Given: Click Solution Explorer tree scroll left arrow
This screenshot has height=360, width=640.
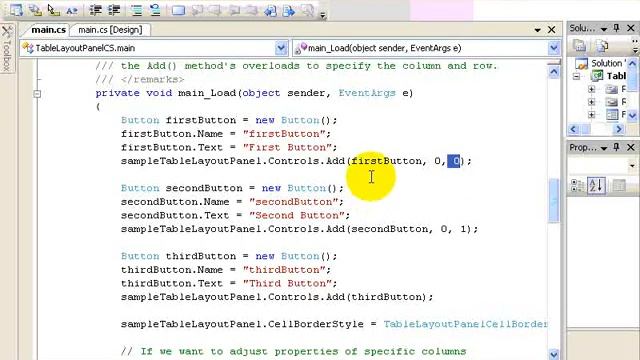Looking at the screenshot, I should [x=573, y=129].
